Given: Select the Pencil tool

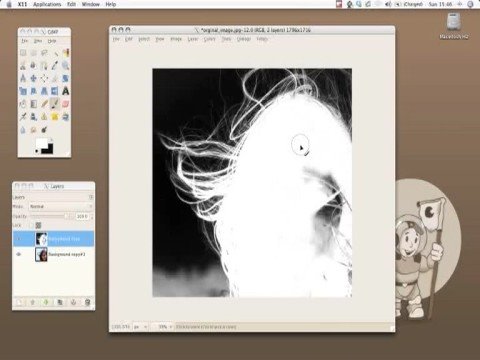Looking at the screenshot, I should pyautogui.click(x=44, y=104).
